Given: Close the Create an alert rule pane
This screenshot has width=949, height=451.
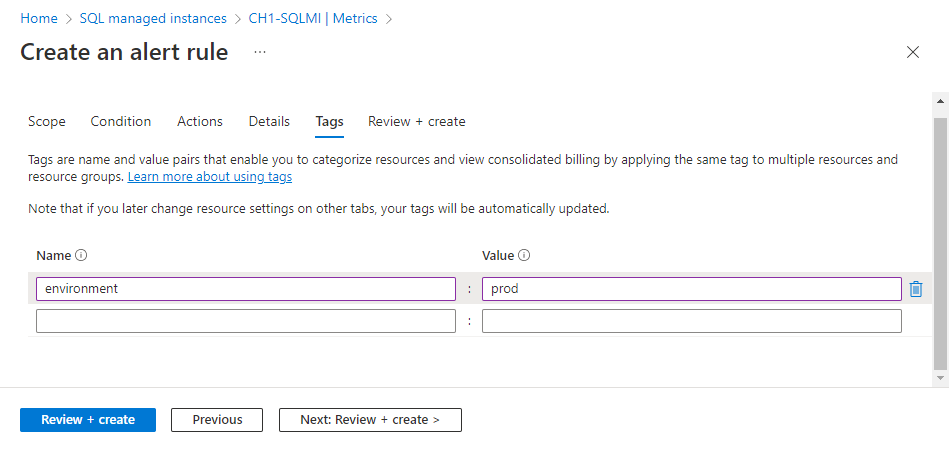Looking at the screenshot, I should coord(912,53).
